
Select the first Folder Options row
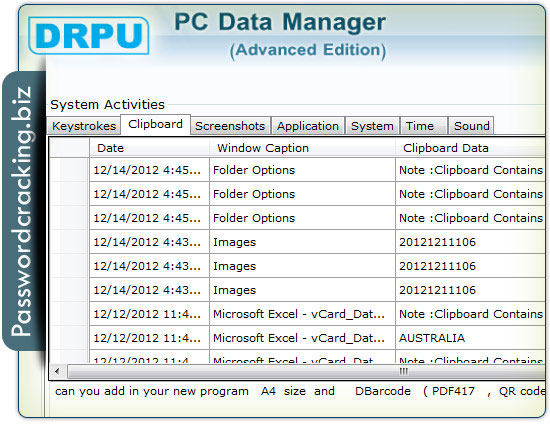[317, 170]
